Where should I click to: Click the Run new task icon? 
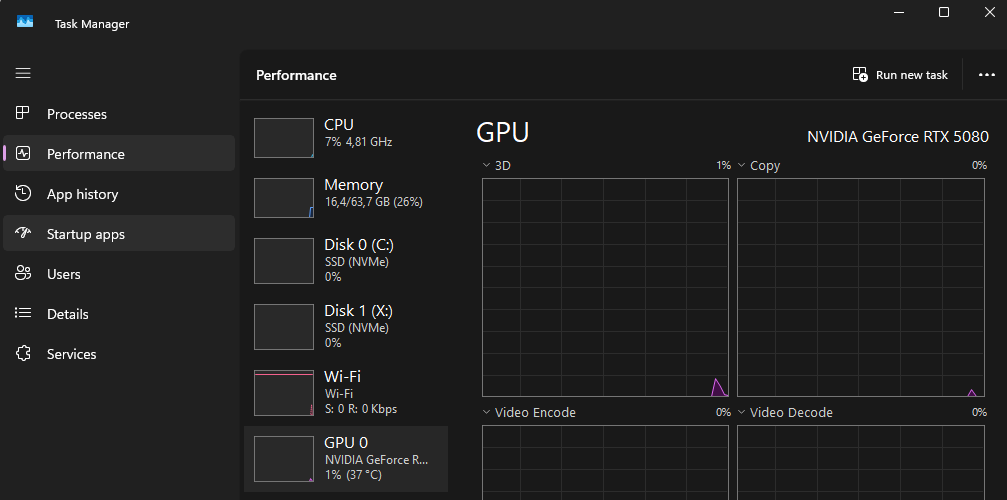point(860,74)
